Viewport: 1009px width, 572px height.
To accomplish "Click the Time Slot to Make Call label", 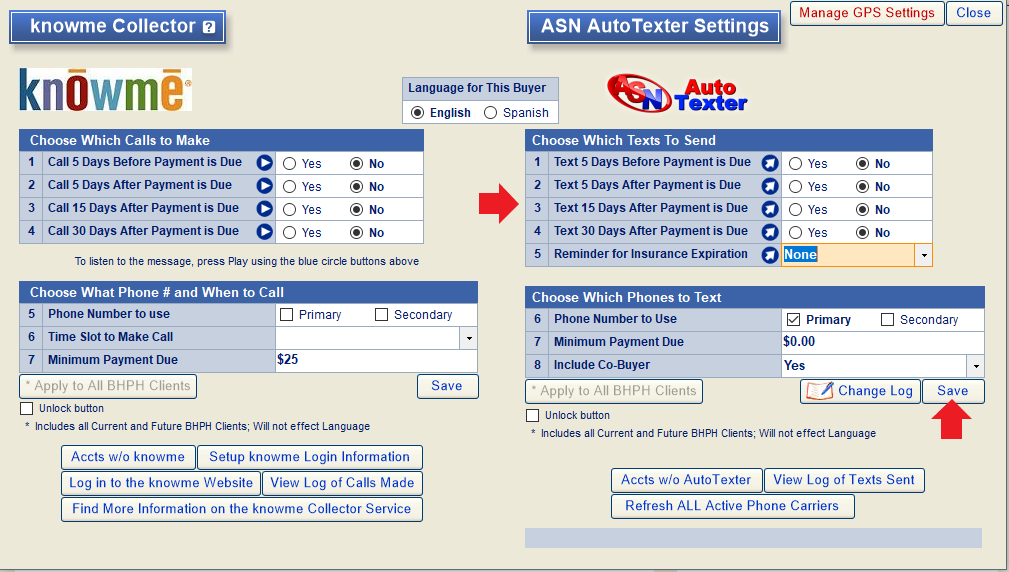I will [x=111, y=337].
